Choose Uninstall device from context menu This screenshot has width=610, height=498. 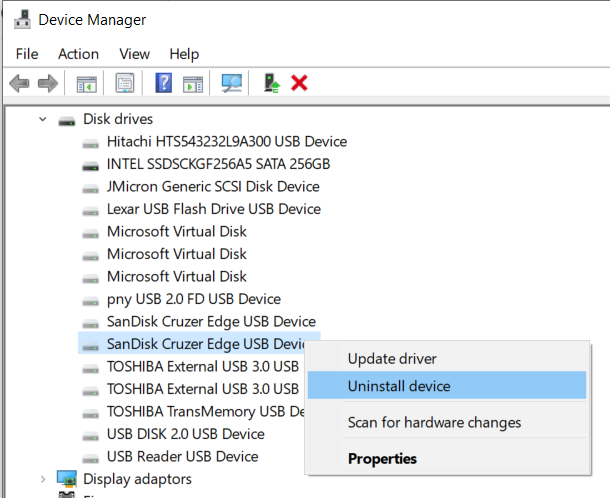tap(447, 385)
